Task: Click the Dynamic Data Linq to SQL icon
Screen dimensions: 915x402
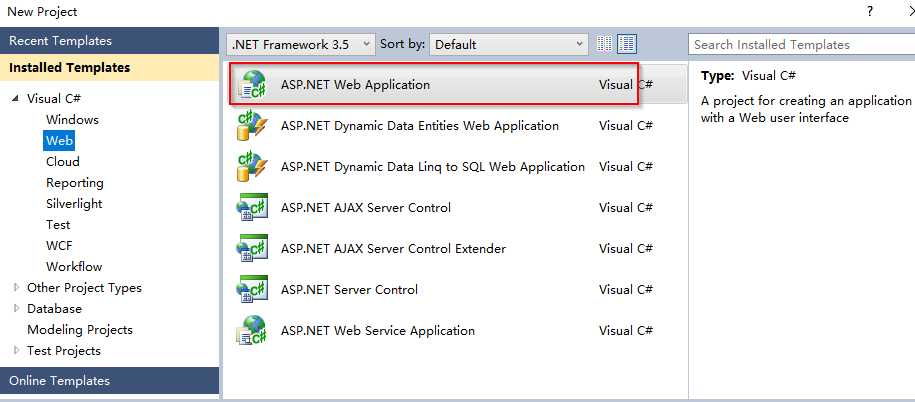Action: tap(252, 167)
